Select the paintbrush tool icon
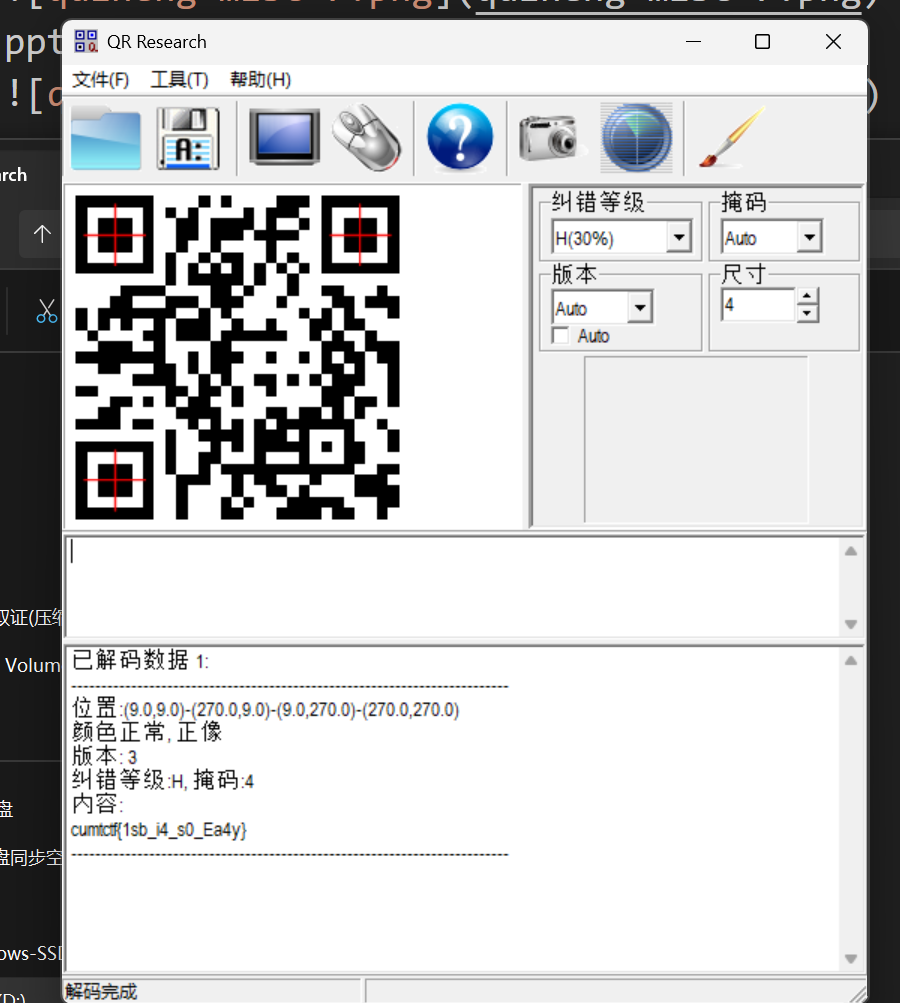 pyautogui.click(x=731, y=137)
